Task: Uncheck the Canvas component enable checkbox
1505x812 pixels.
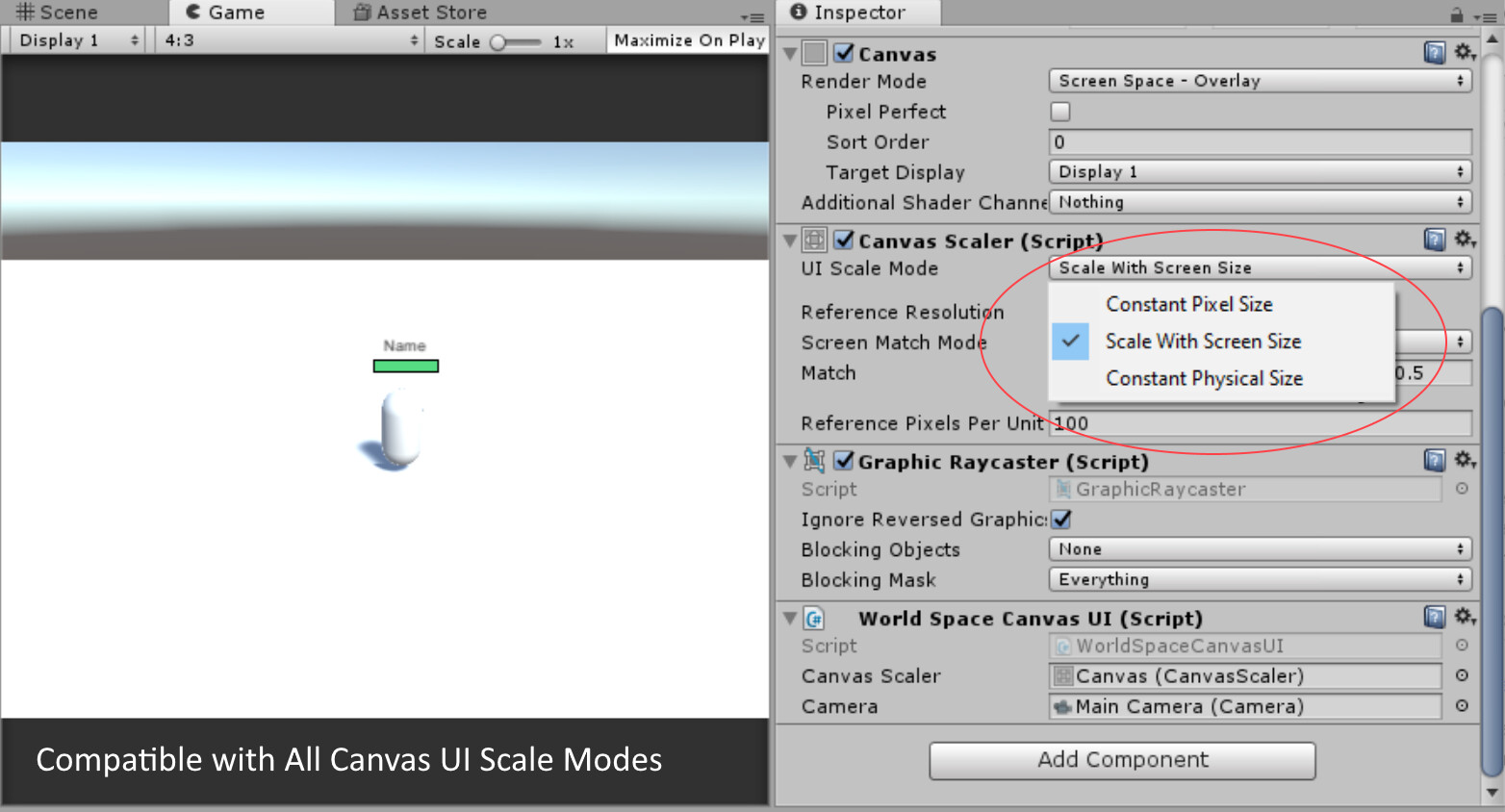Action: 844,53
